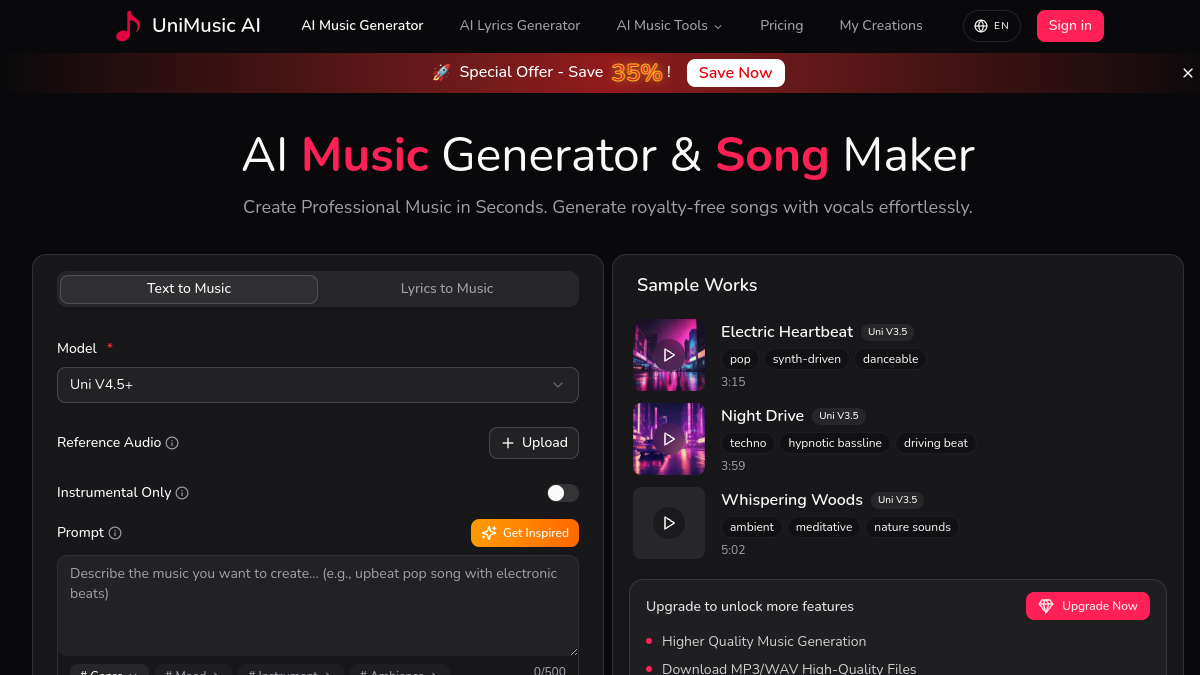Click the info icon next to Reference Audio

click(x=172, y=443)
